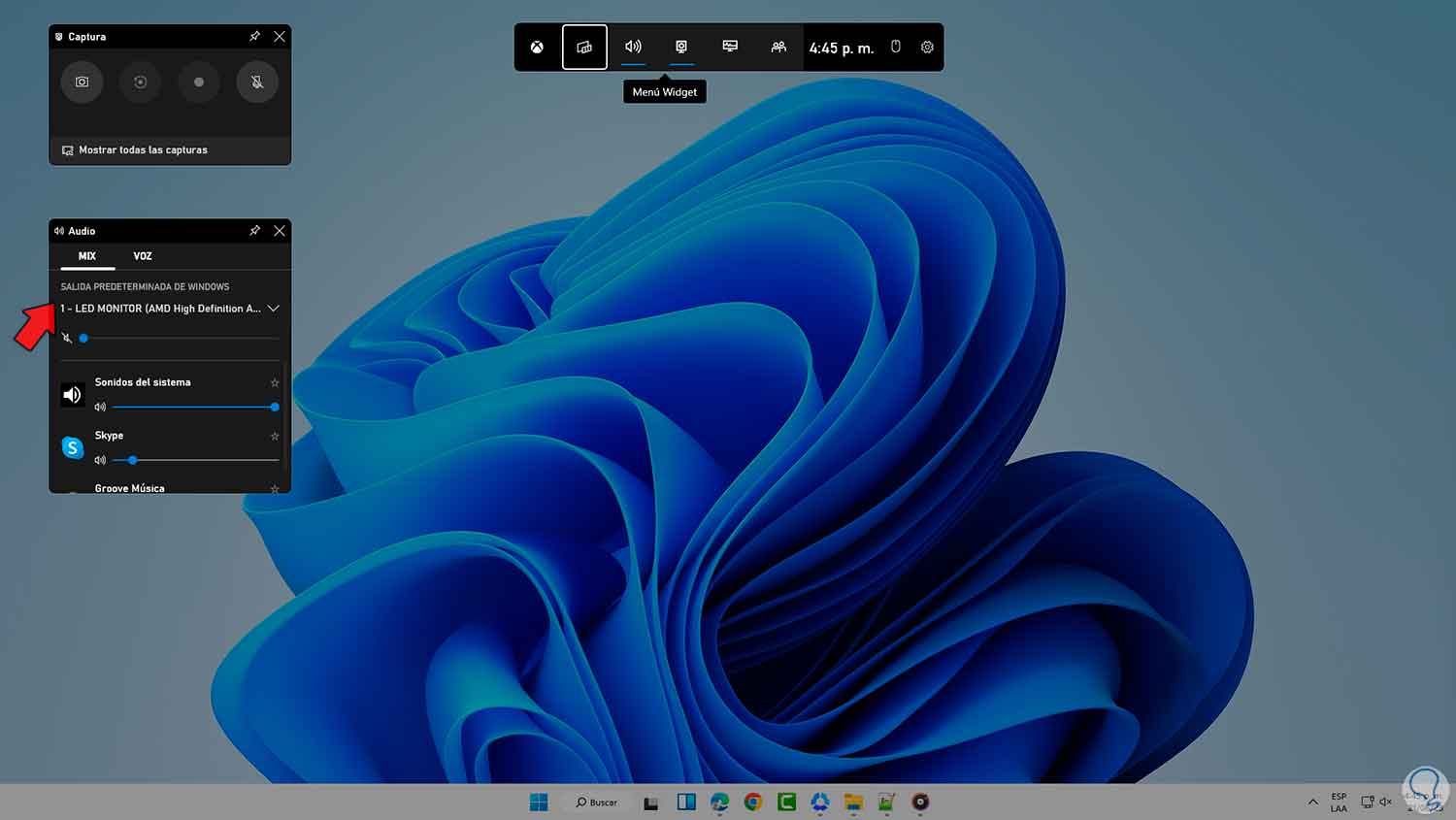This screenshot has height=820, width=1456.
Task: Open muted volume icon in system tray
Action: click(x=1385, y=802)
